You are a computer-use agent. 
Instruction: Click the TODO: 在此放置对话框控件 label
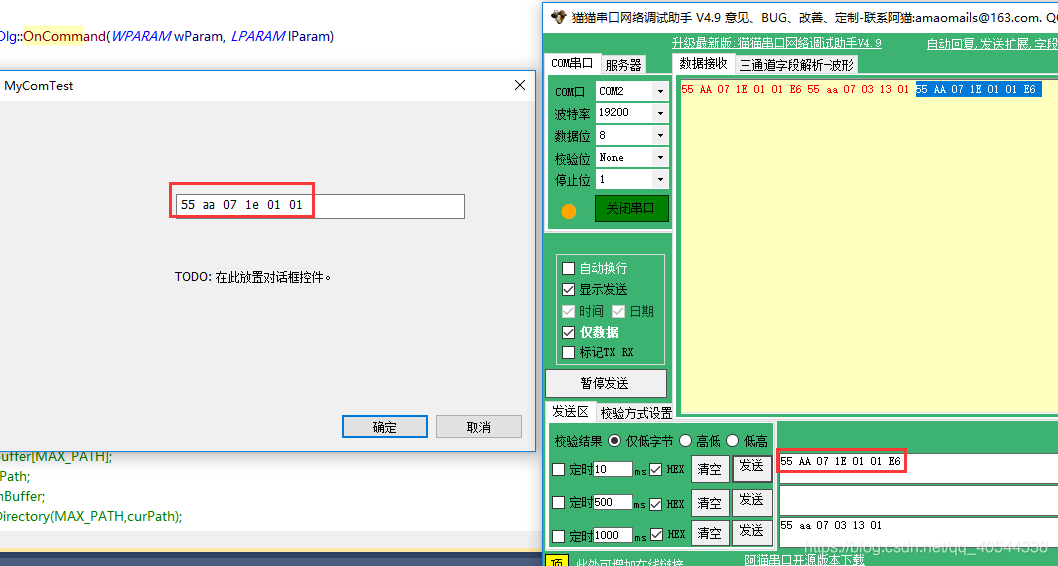(253, 277)
